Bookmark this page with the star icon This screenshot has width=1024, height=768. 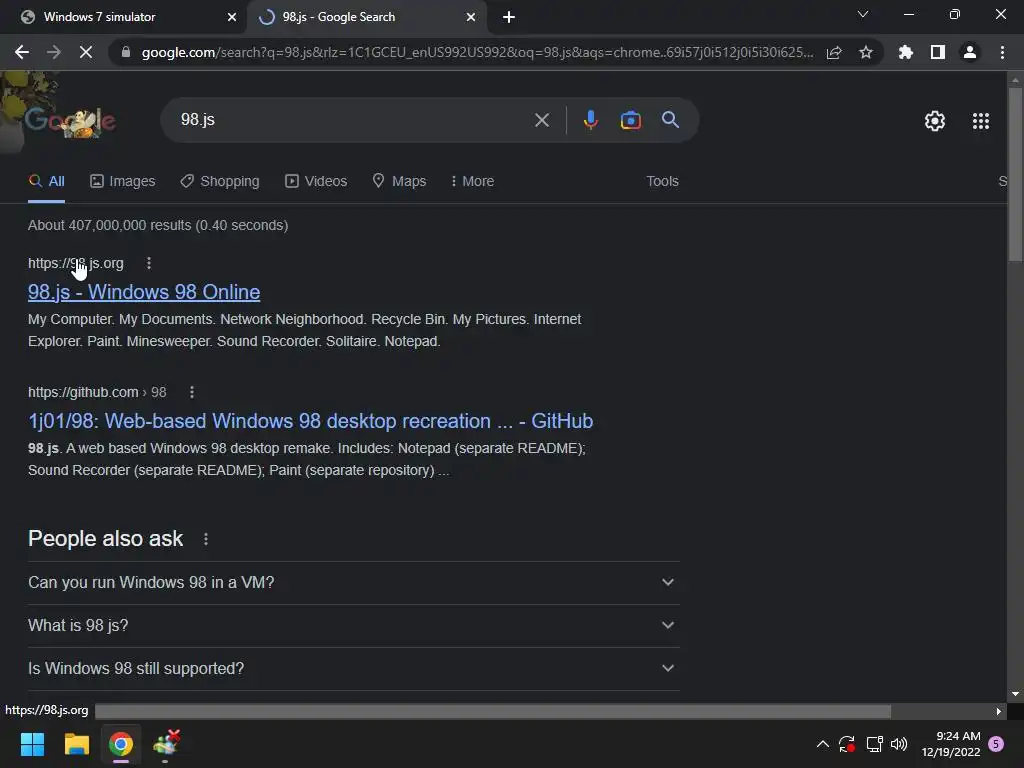(x=866, y=52)
